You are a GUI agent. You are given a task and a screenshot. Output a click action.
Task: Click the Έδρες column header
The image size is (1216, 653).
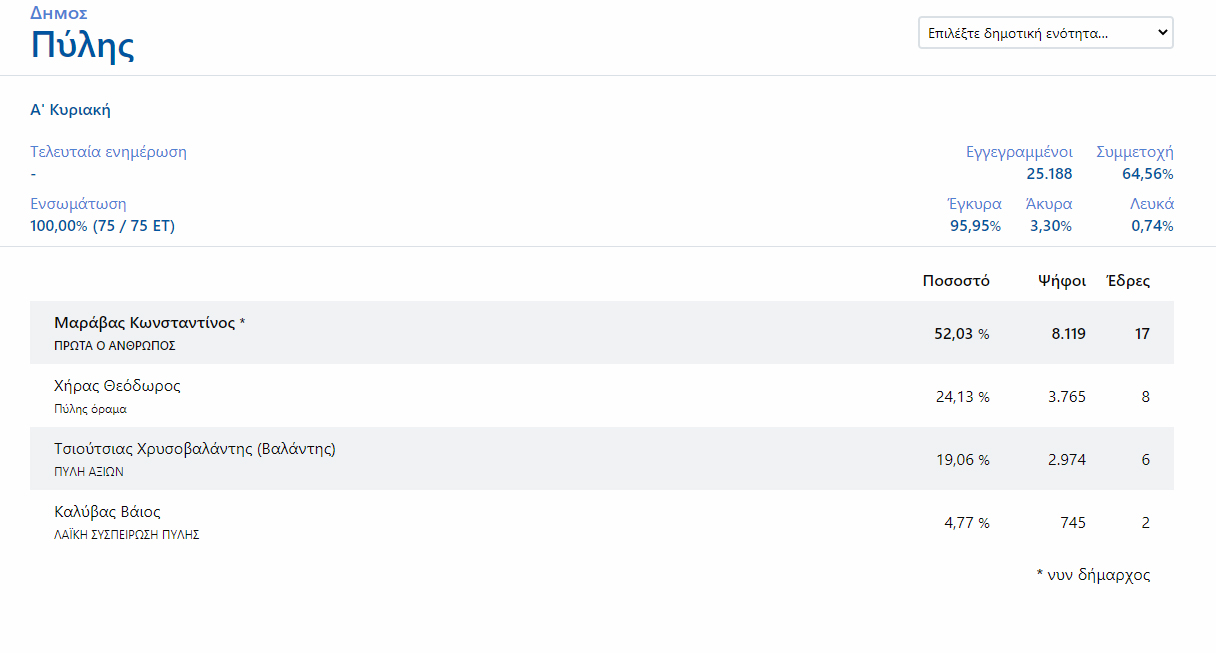1128,281
